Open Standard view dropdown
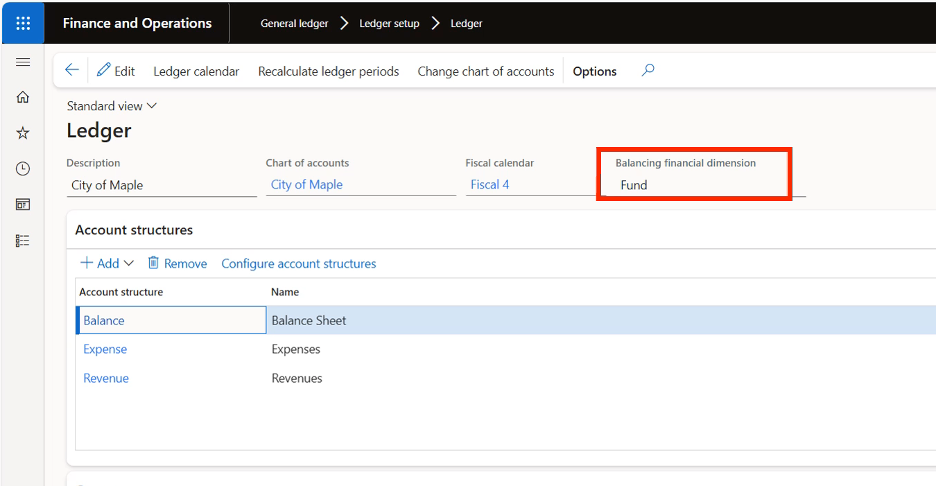This screenshot has width=936, height=486. click(x=112, y=106)
